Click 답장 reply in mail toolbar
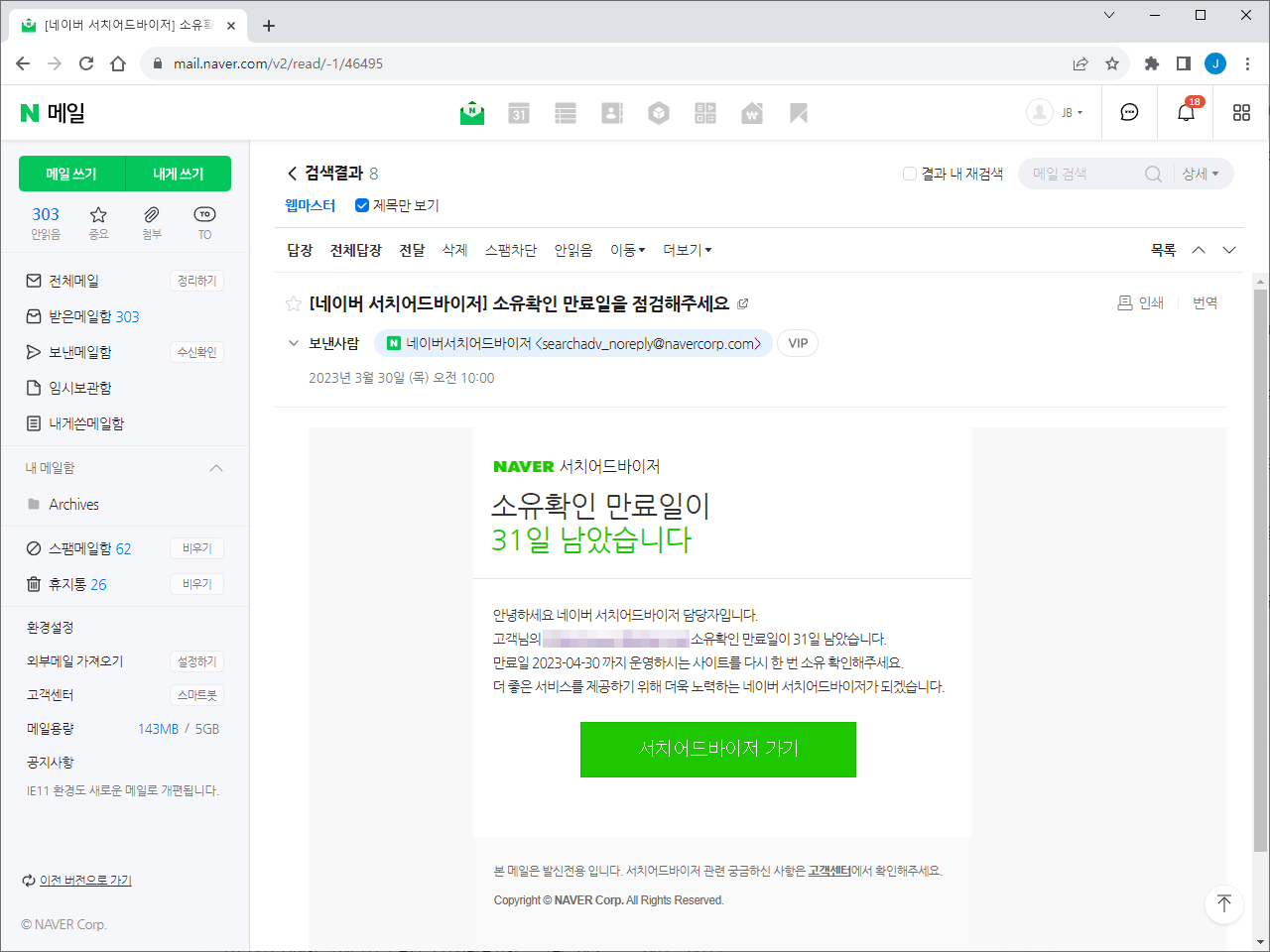This screenshot has height=952, width=1270. (x=300, y=250)
